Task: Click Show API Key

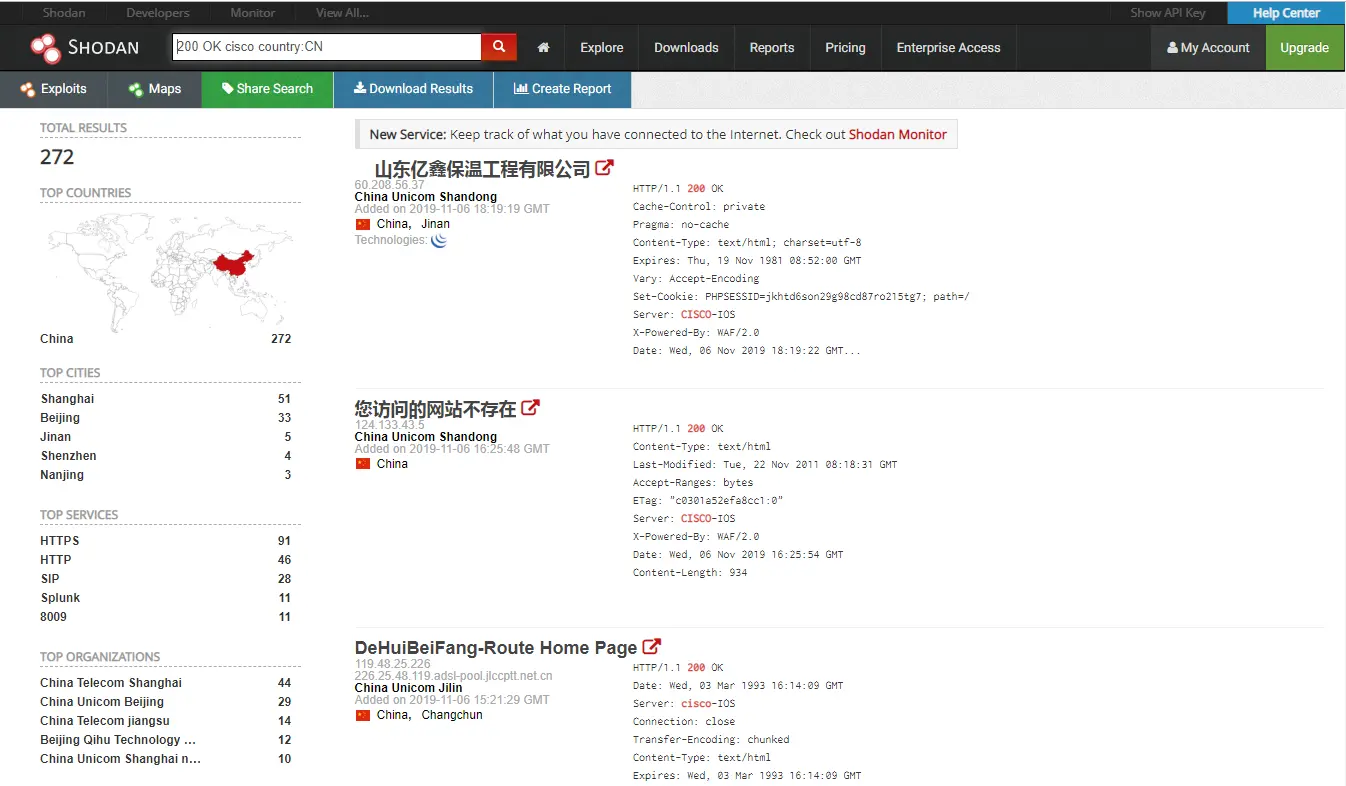Action: point(1168,13)
